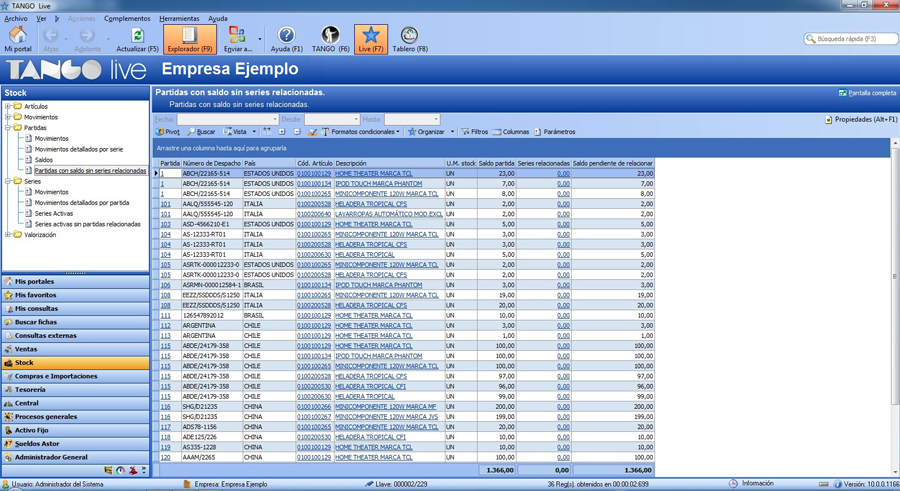This screenshot has width=900, height=491.
Task: Click the red figure icon under navigation panel
Action: coord(133,470)
